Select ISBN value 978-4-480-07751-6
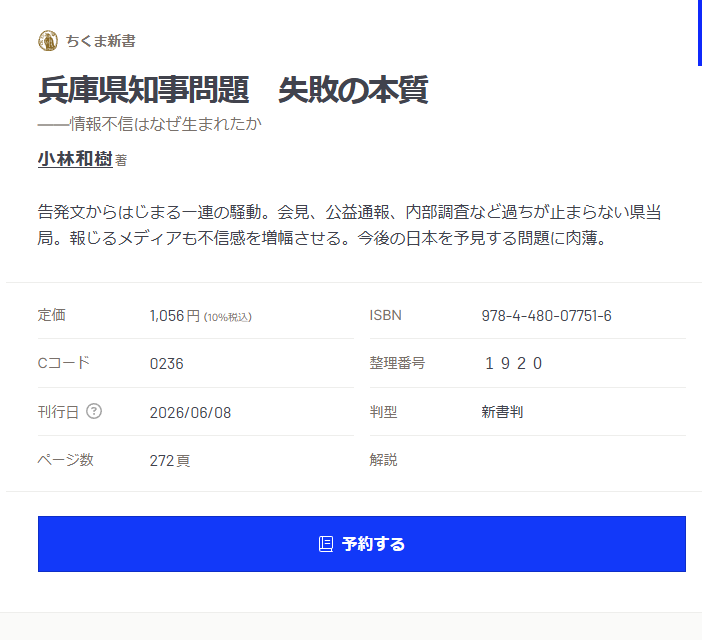 tap(546, 316)
